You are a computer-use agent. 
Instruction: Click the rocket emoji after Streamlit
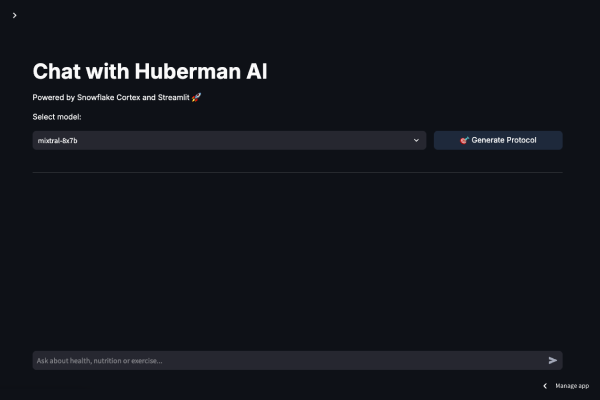coord(197,98)
